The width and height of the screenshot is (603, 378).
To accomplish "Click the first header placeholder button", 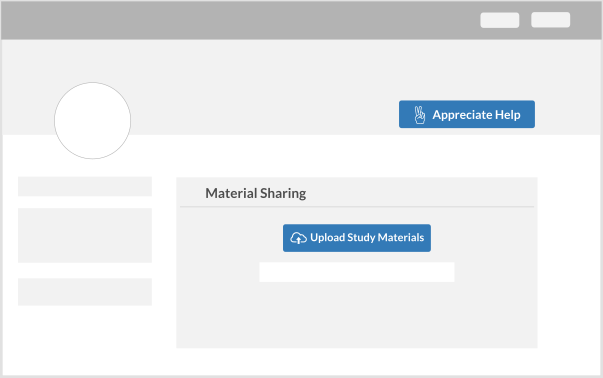I will 500,20.
